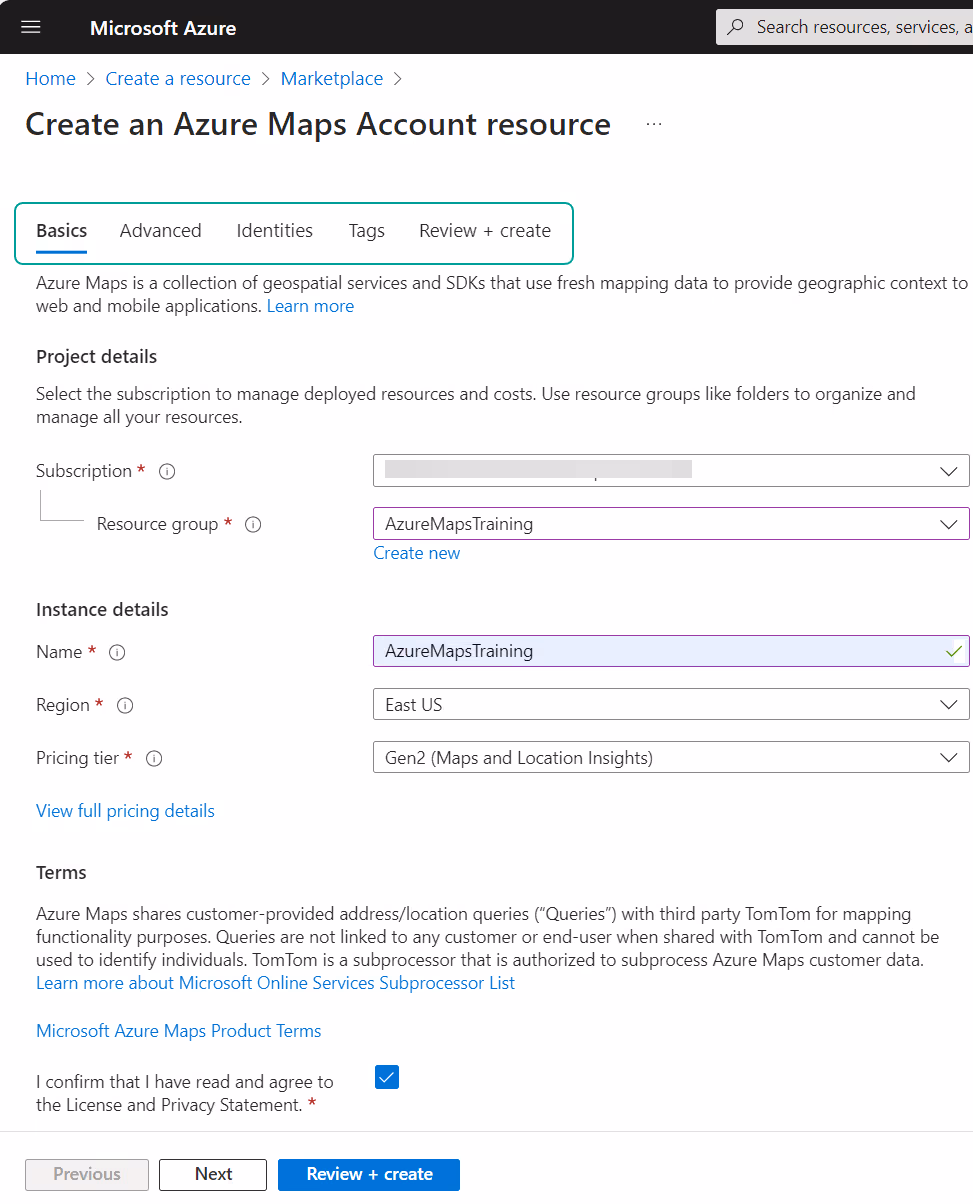Click the blue Review + create button
This screenshot has width=973, height=1204.
tap(369, 1174)
